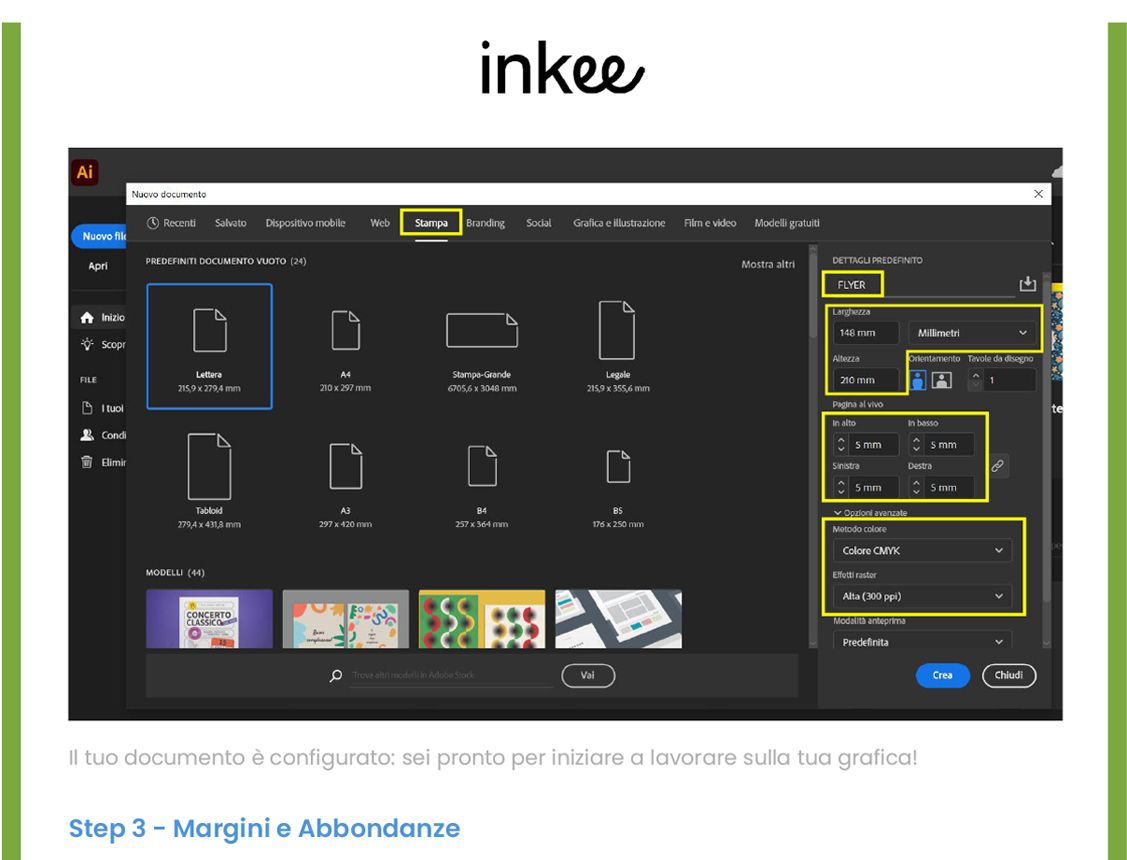Screen dimensions: 1127x860
Task: Choose the Tabloid preset document icon
Action: 209,466
